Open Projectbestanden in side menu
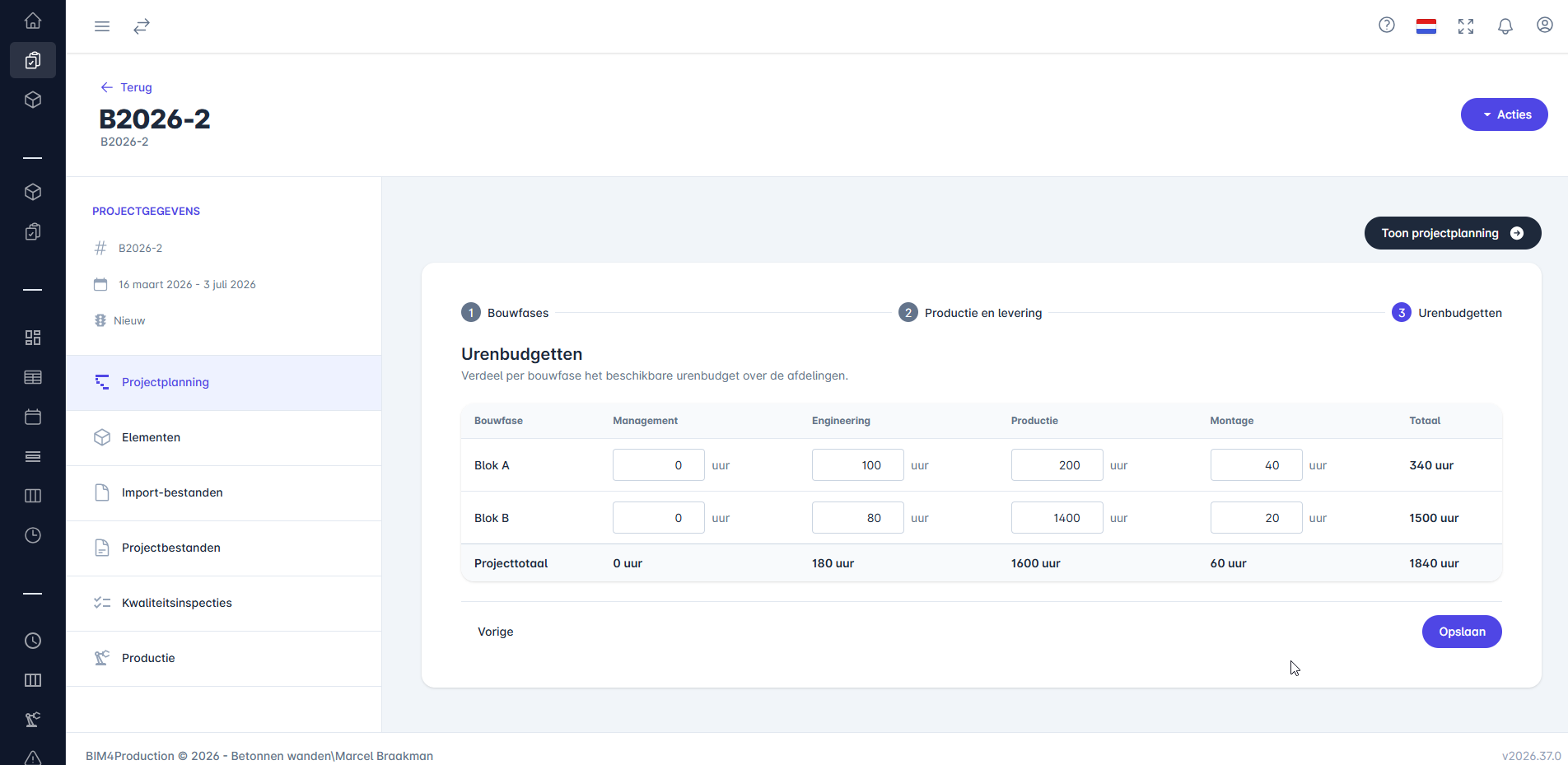The height and width of the screenshot is (765, 1568). (x=223, y=548)
